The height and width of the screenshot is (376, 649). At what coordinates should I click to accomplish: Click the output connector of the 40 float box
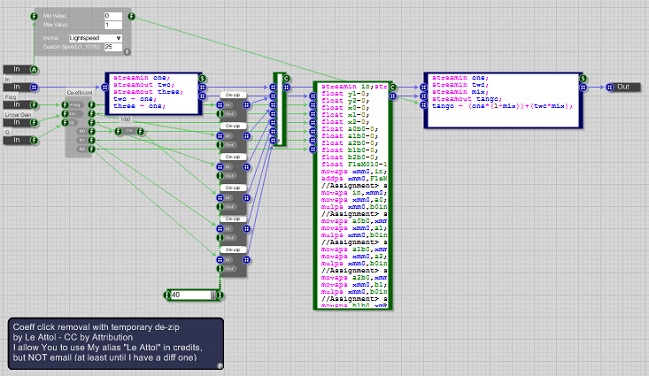[220, 295]
